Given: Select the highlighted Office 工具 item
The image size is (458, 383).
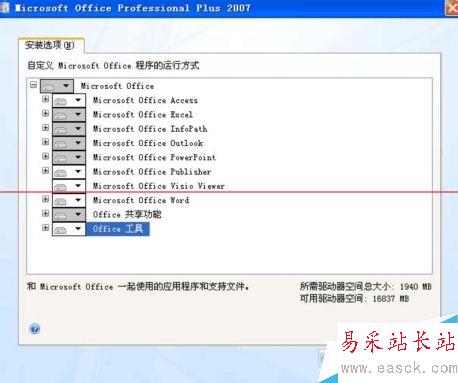Looking at the screenshot, I should 118,229.
